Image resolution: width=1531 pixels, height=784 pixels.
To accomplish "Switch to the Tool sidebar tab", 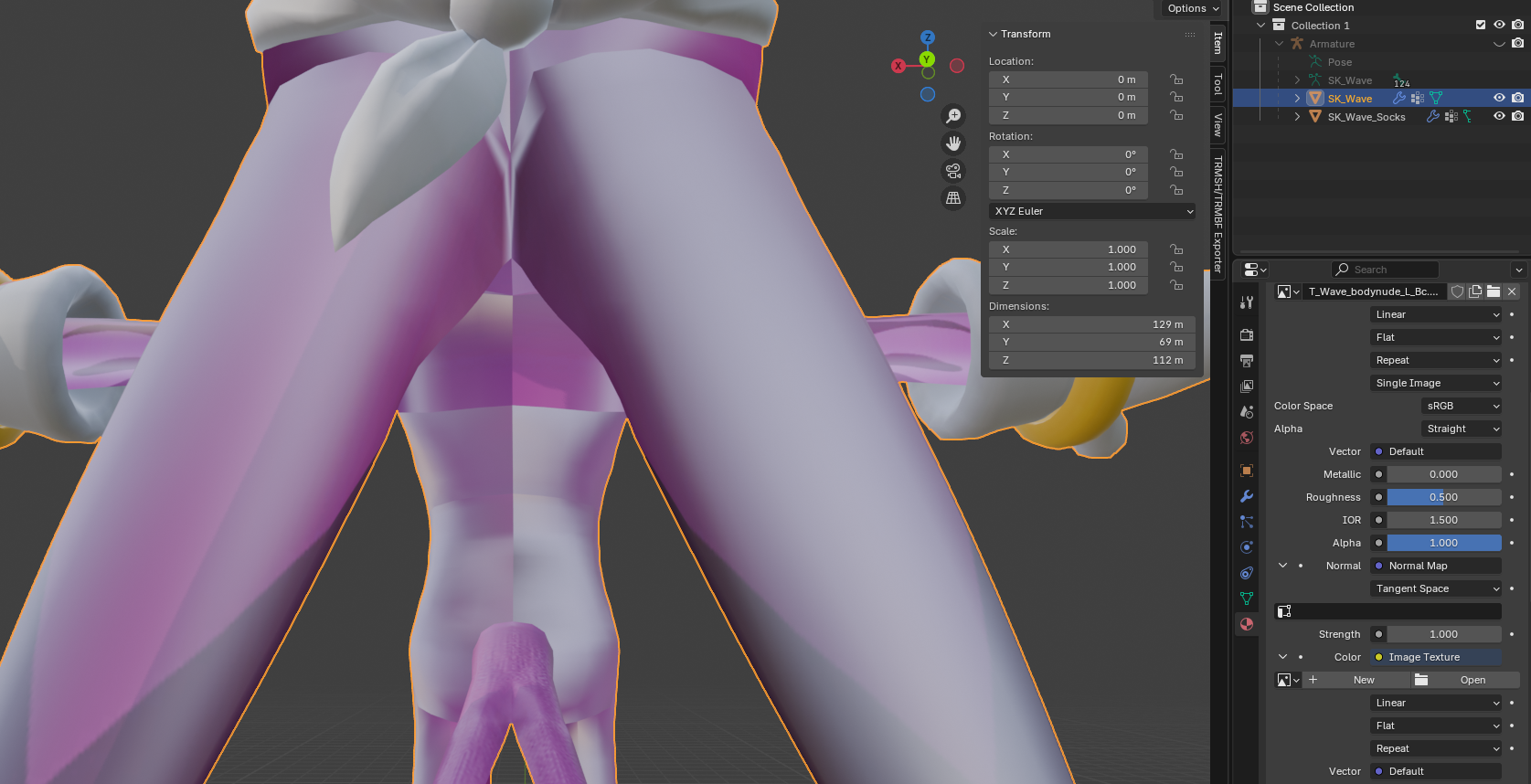I will 1217,84.
